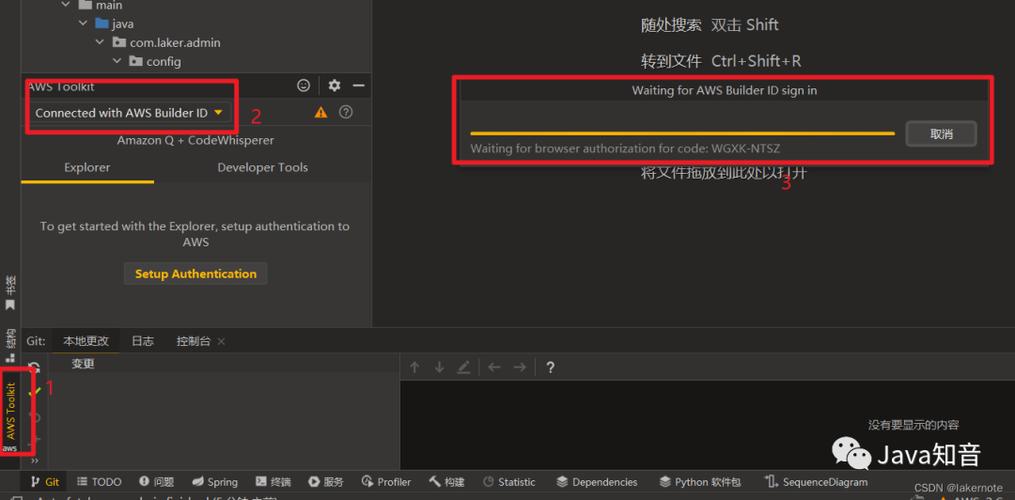
Task: Open the help question mark icon
Action: tap(346, 112)
